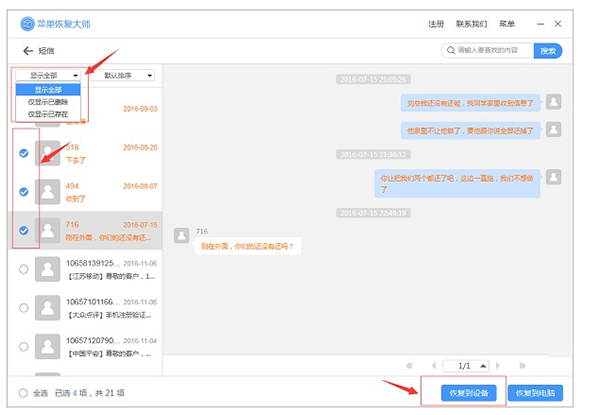600x415 pixels.
Task: Open the 默认排序 sort dropdown
Action: [x=129, y=75]
